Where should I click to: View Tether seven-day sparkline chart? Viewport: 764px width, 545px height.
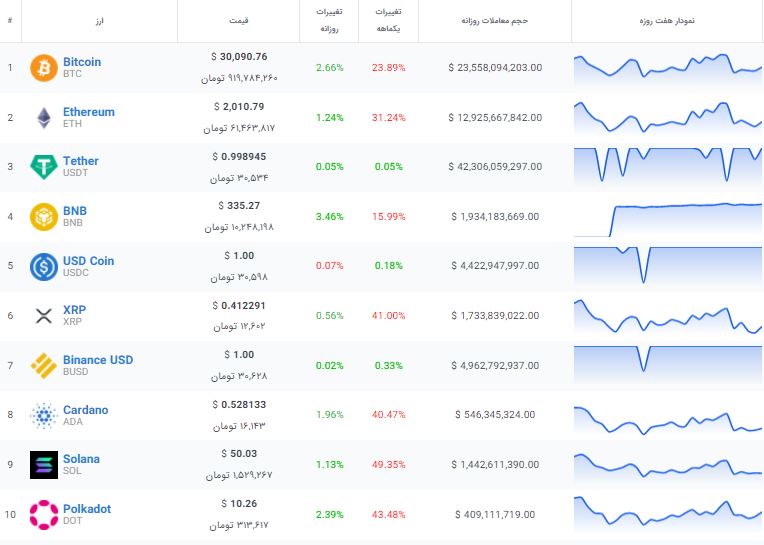coord(668,166)
